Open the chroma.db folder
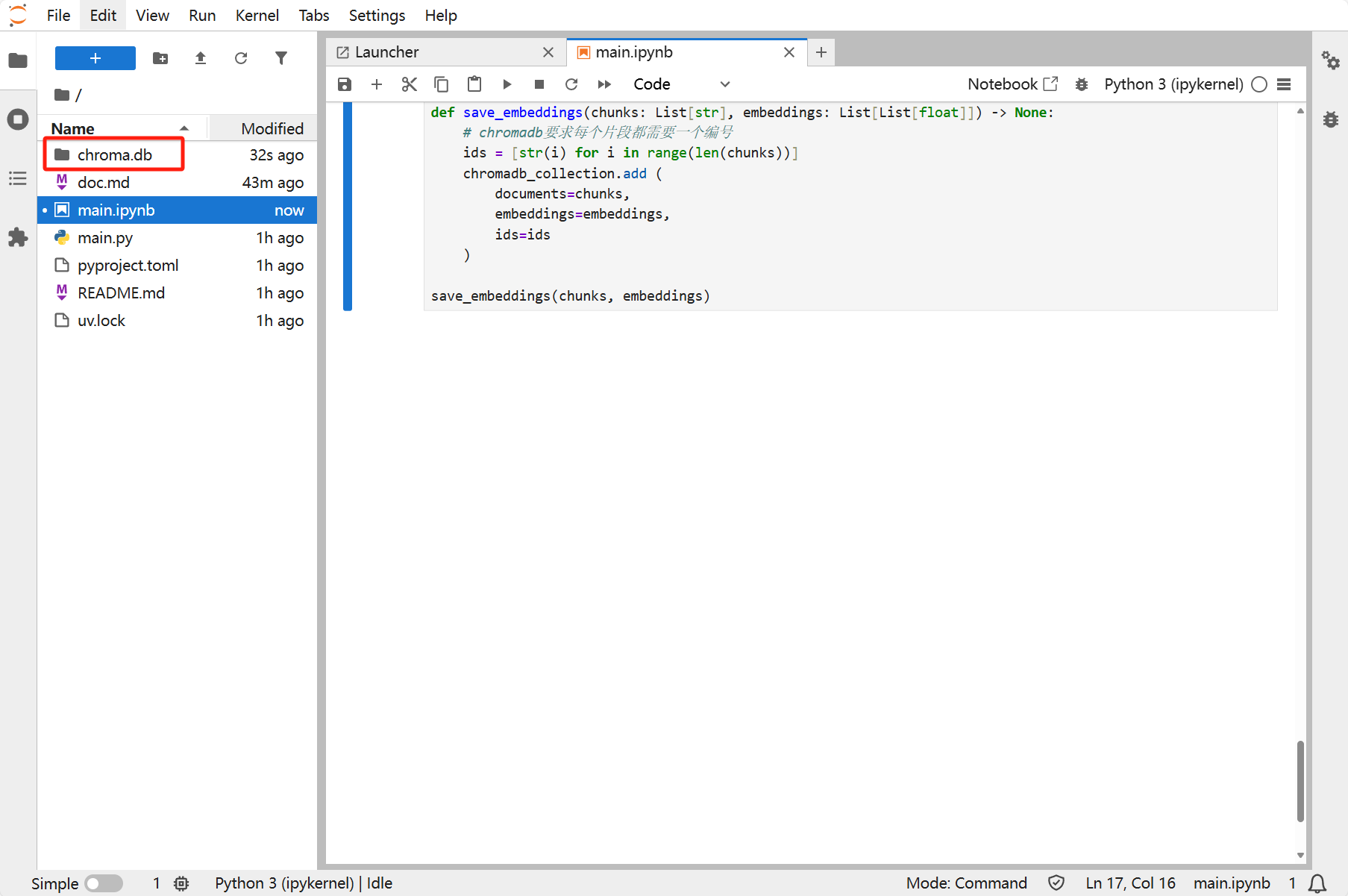Screen dimensions: 1348x896 pos(114,155)
